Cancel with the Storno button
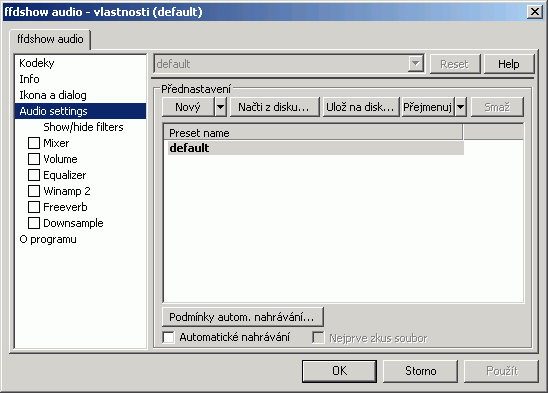This screenshot has width=548, height=393. coord(420,371)
